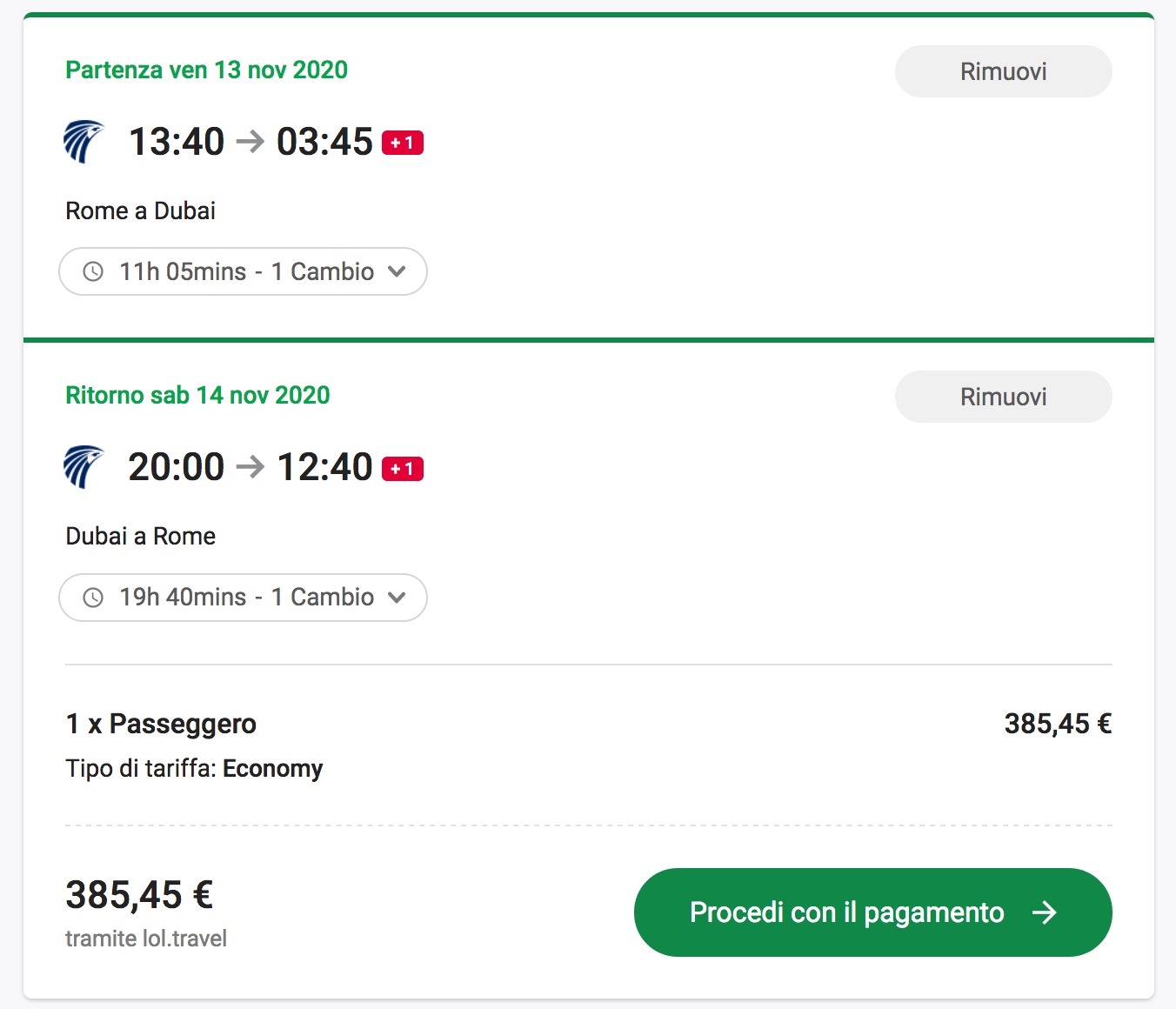Click the EgyptAir logo on the departure flight
The height and width of the screenshot is (1009, 1176).
click(x=84, y=142)
